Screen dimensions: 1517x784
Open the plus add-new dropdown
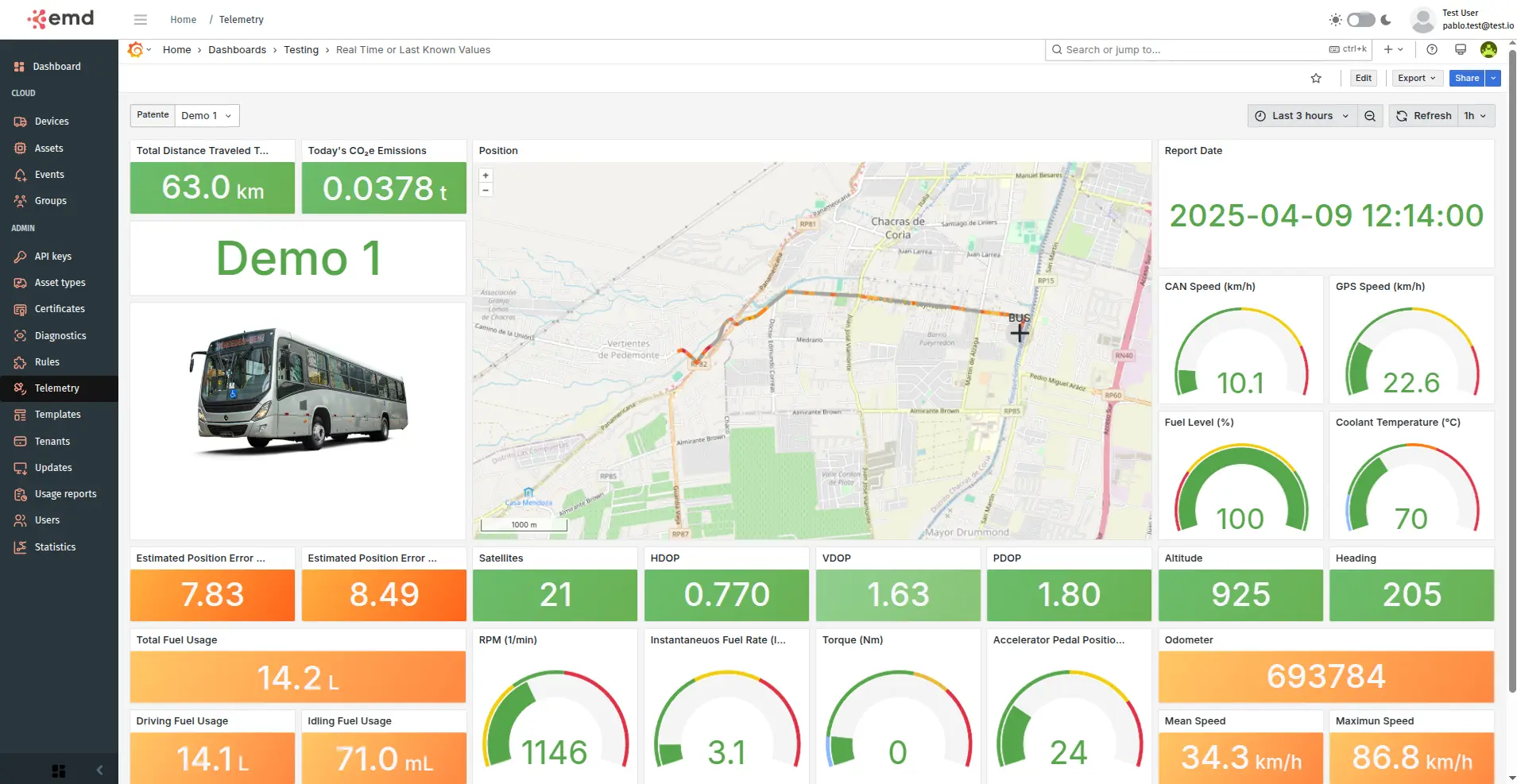[1393, 49]
